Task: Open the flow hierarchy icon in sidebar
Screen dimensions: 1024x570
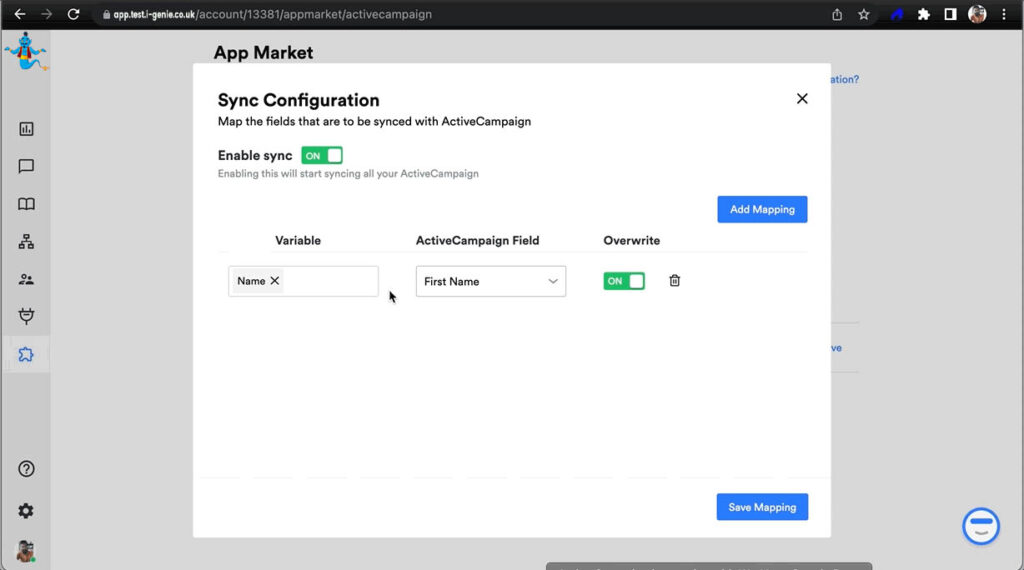Action: tap(26, 242)
